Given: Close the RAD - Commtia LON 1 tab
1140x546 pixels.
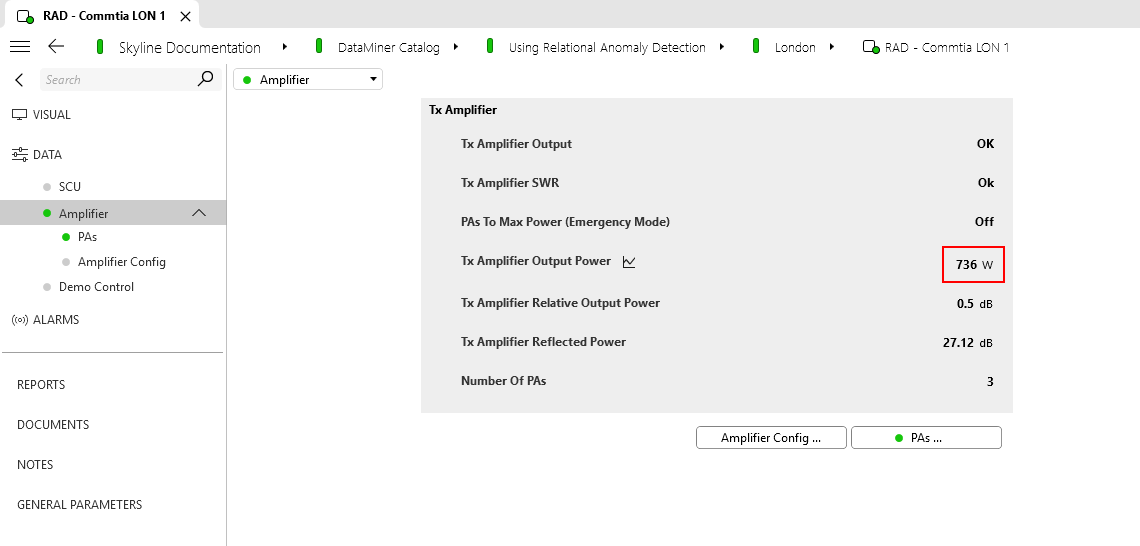Looking at the screenshot, I should (185, 17).
